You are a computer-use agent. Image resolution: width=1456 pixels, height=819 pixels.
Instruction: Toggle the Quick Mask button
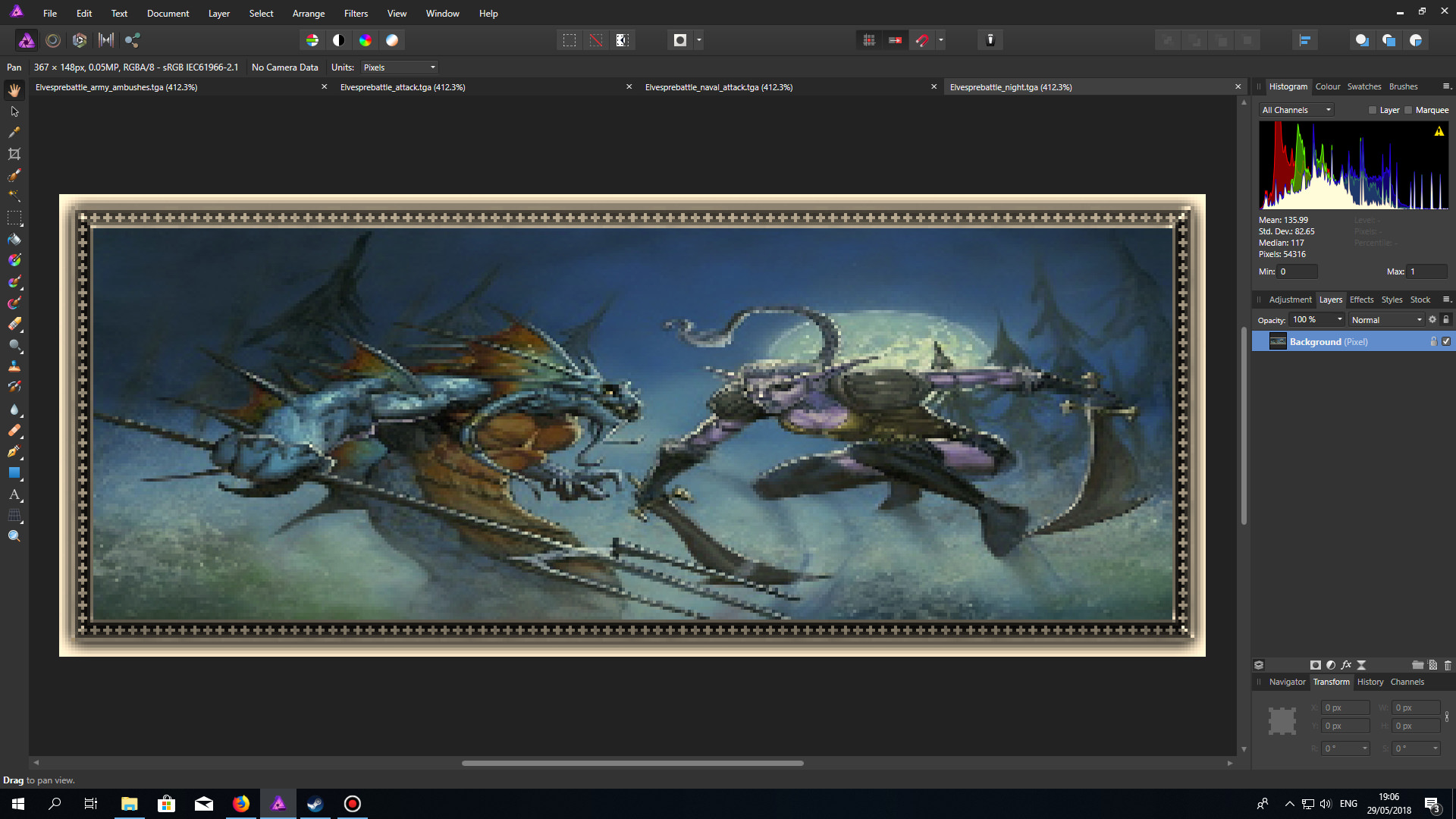(680, 40)
